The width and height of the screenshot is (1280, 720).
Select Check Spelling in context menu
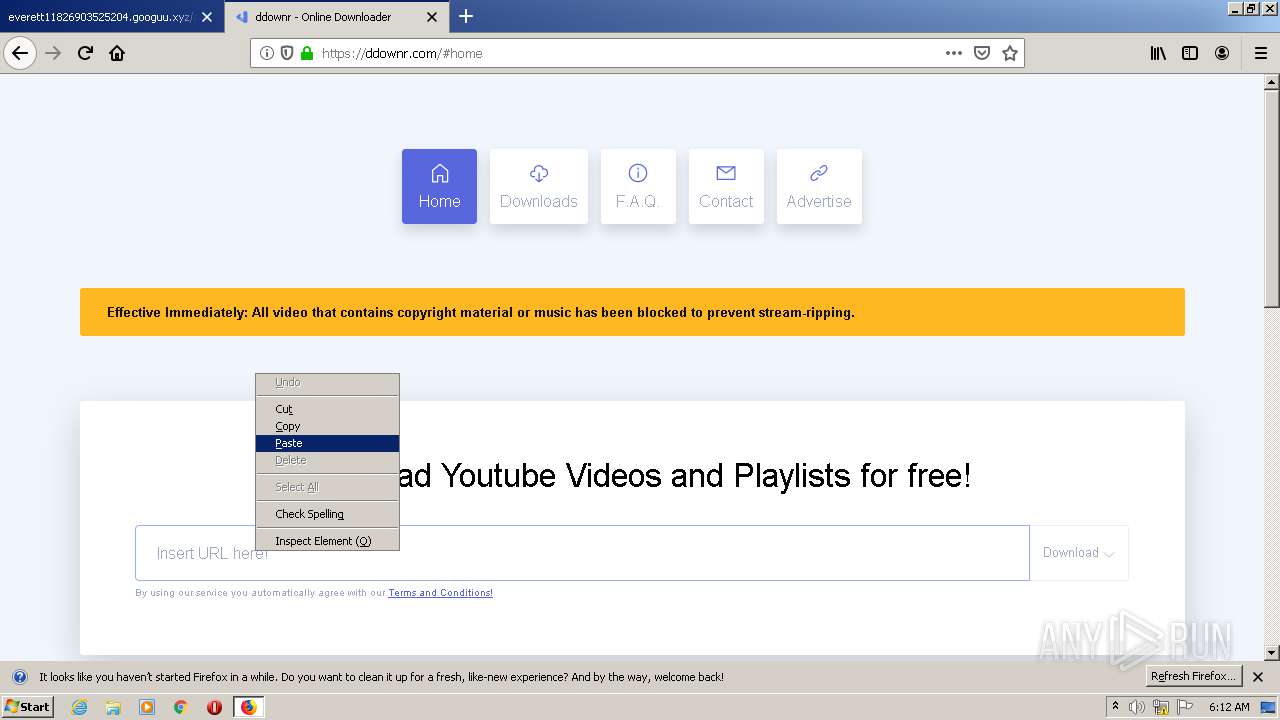[x=327, y=514]
